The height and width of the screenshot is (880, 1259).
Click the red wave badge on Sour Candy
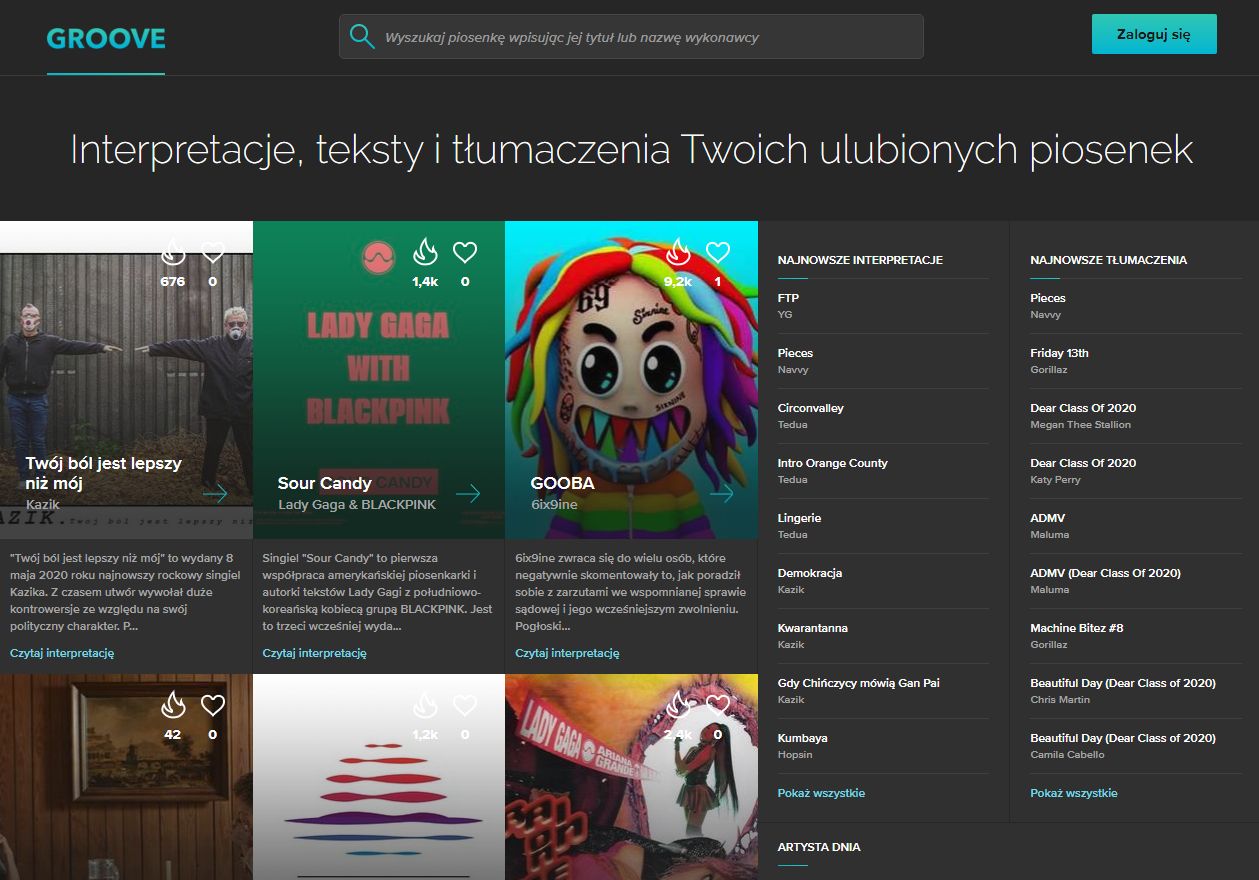pyautogui.click(x=378, y=257)
